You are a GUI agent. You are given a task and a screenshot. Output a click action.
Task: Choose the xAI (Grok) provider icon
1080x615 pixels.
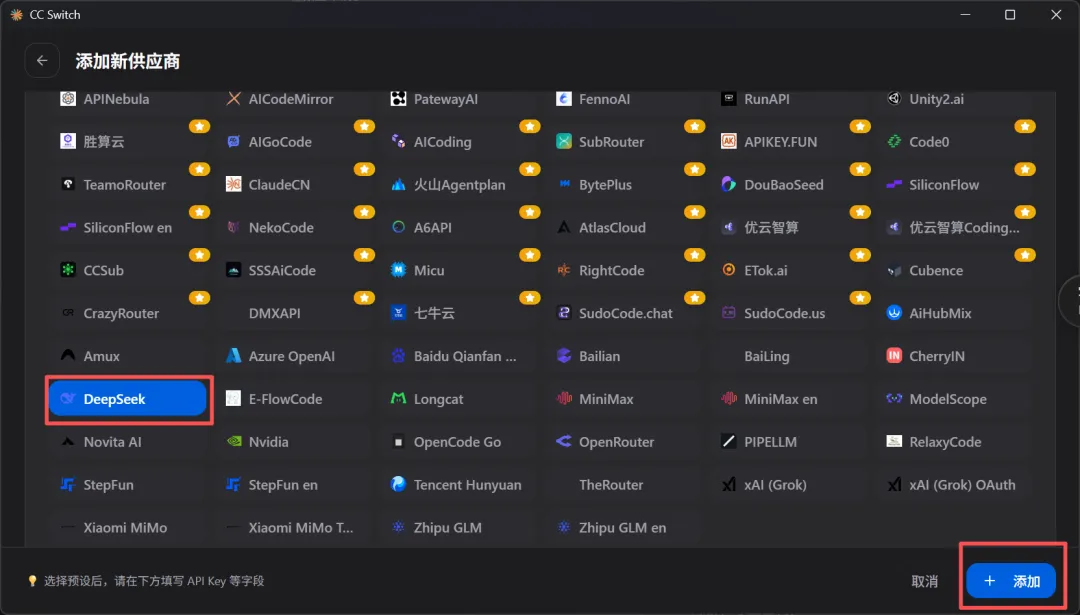pyautogui.click(x=729, y=484)
